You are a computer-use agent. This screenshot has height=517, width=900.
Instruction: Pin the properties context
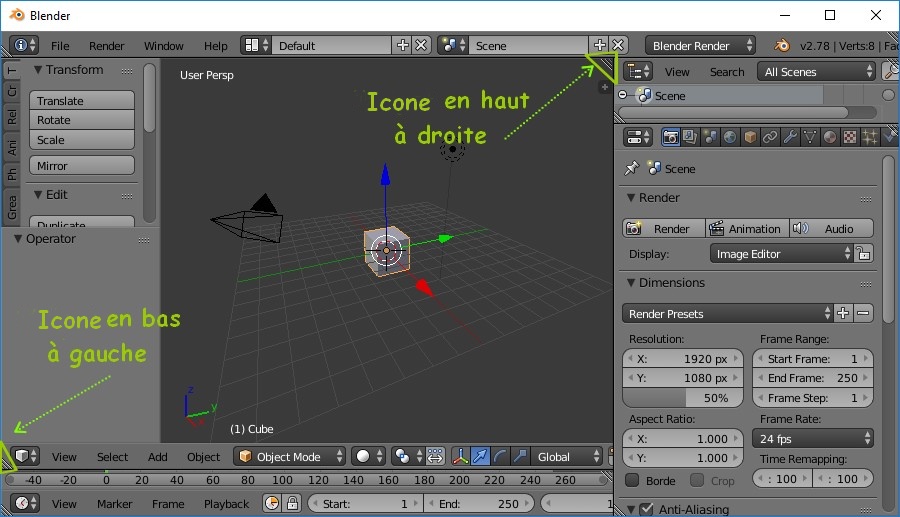point(631,168)
